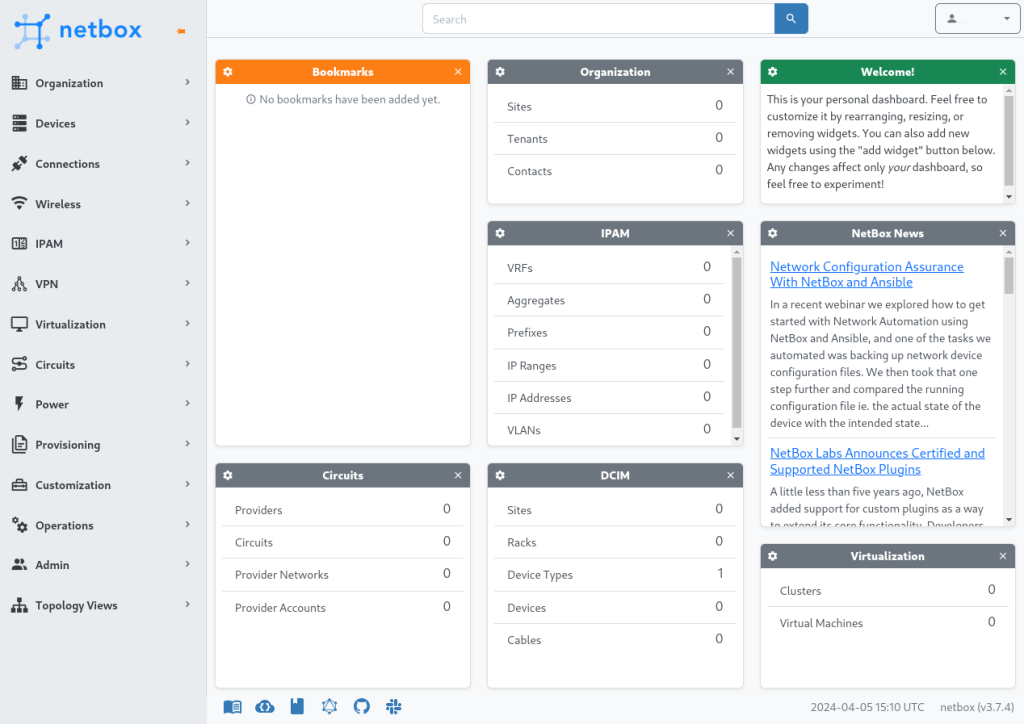Click the REST API cloud icon
The width and height of the screenshot is (1024, 724).
265,707
